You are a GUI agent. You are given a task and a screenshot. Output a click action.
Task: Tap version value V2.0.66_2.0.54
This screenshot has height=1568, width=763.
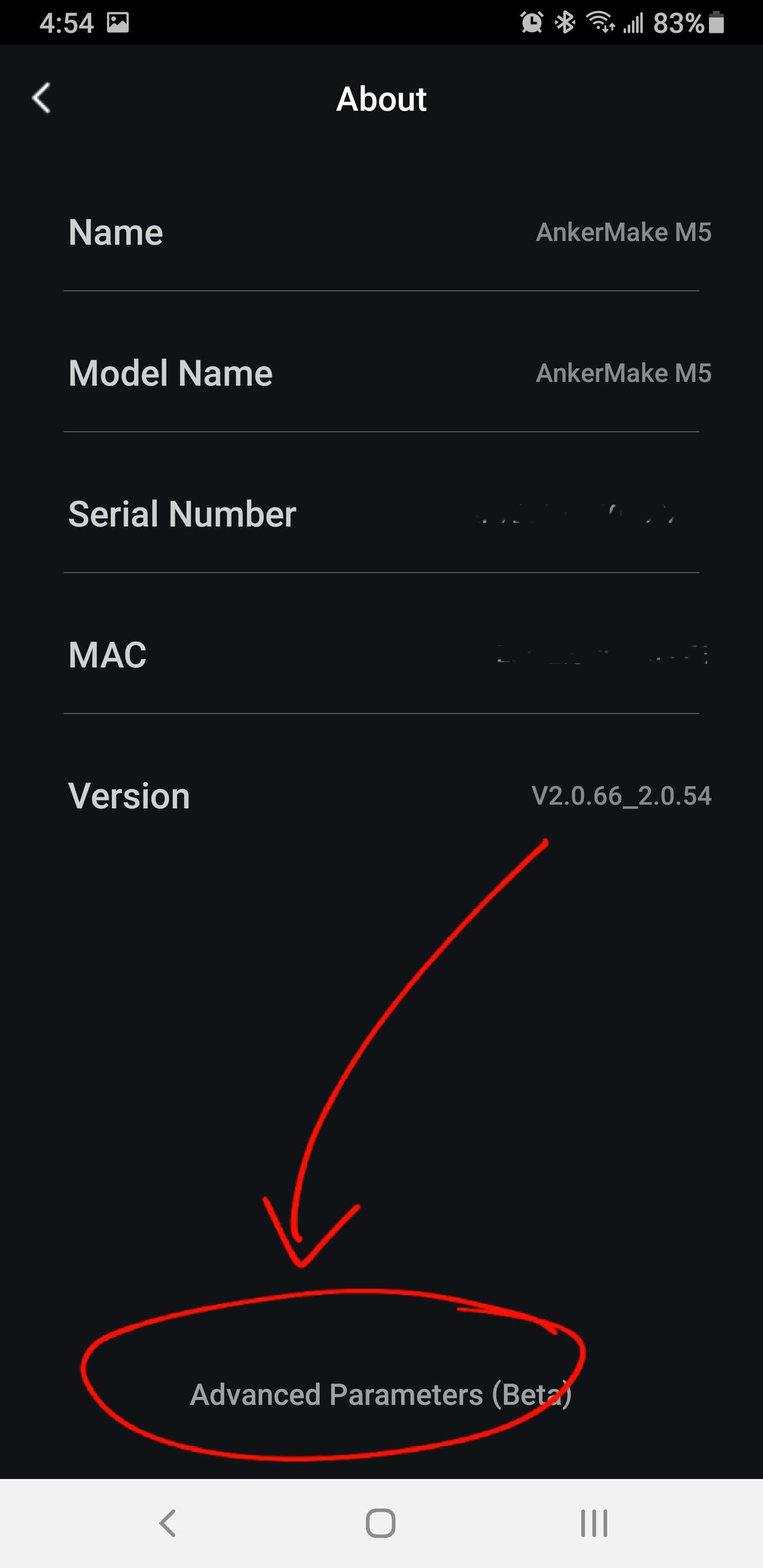pos(621,796)
